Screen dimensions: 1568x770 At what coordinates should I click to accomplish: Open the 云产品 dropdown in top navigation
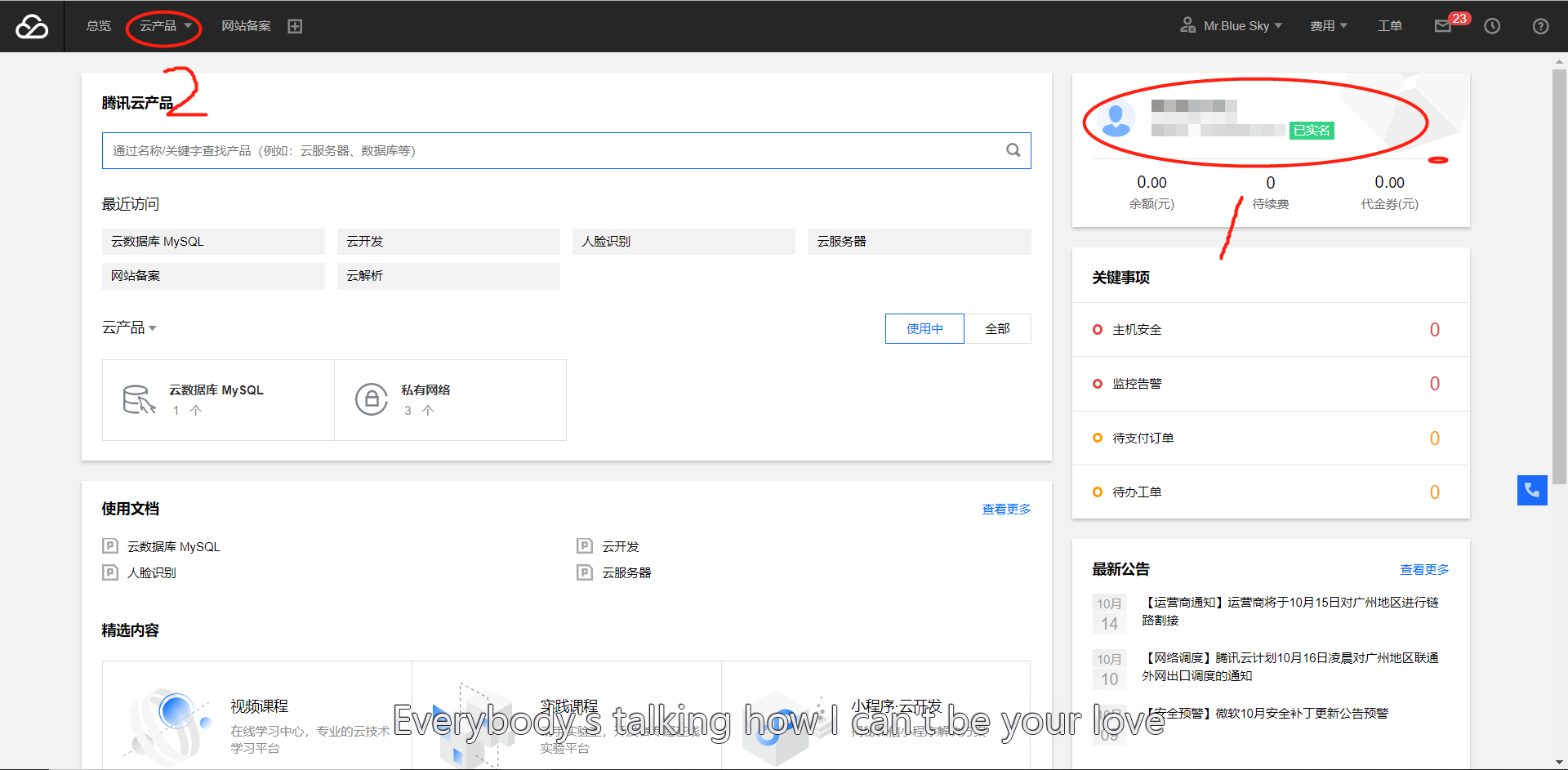(160, 25)
